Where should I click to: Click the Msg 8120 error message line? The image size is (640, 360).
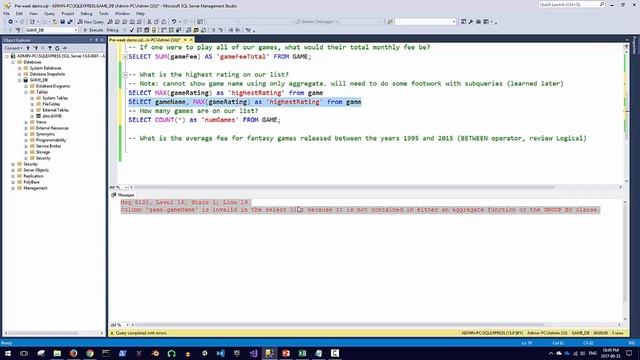tap(184, 202)
